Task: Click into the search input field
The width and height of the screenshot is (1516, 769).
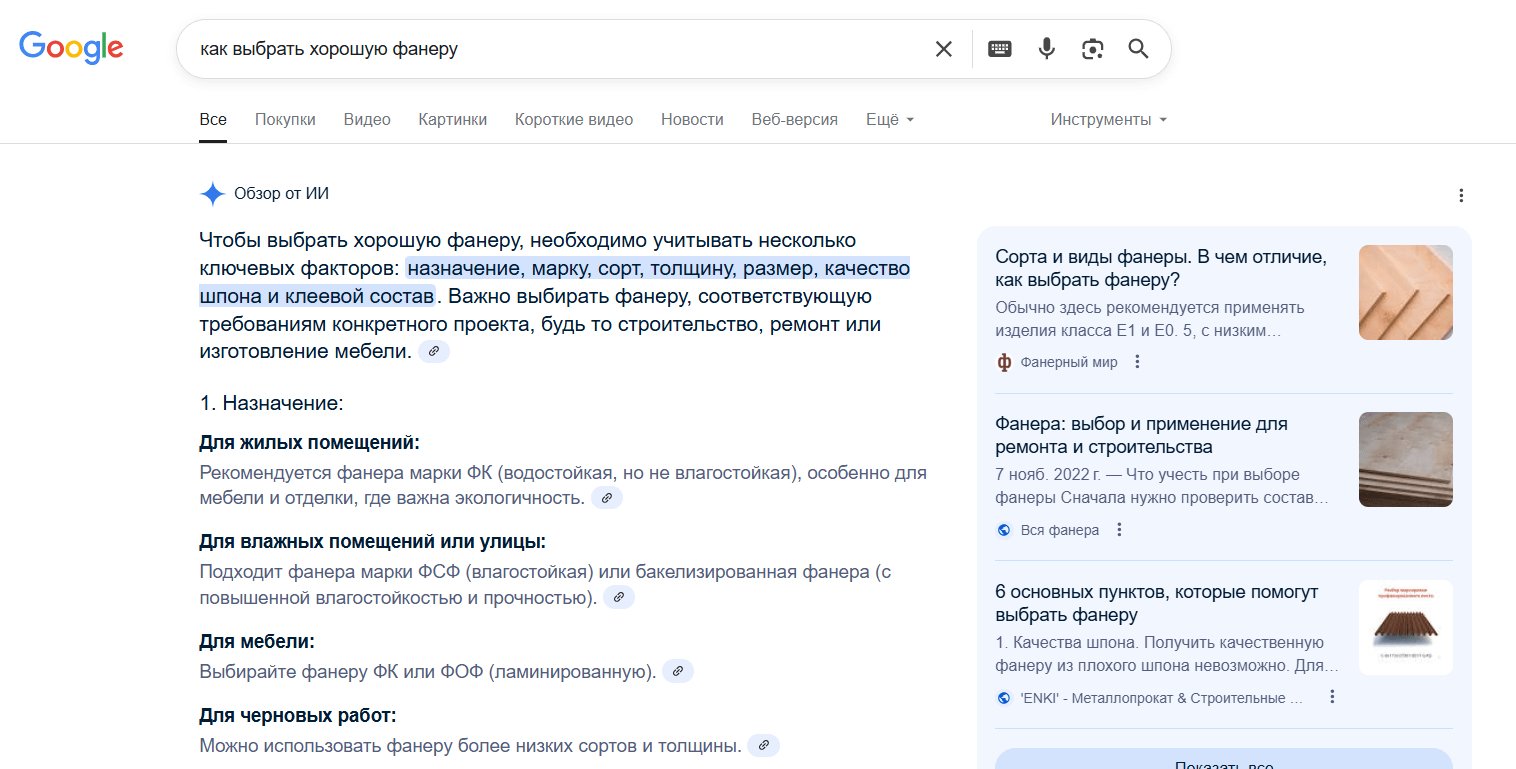Action: 560,49
